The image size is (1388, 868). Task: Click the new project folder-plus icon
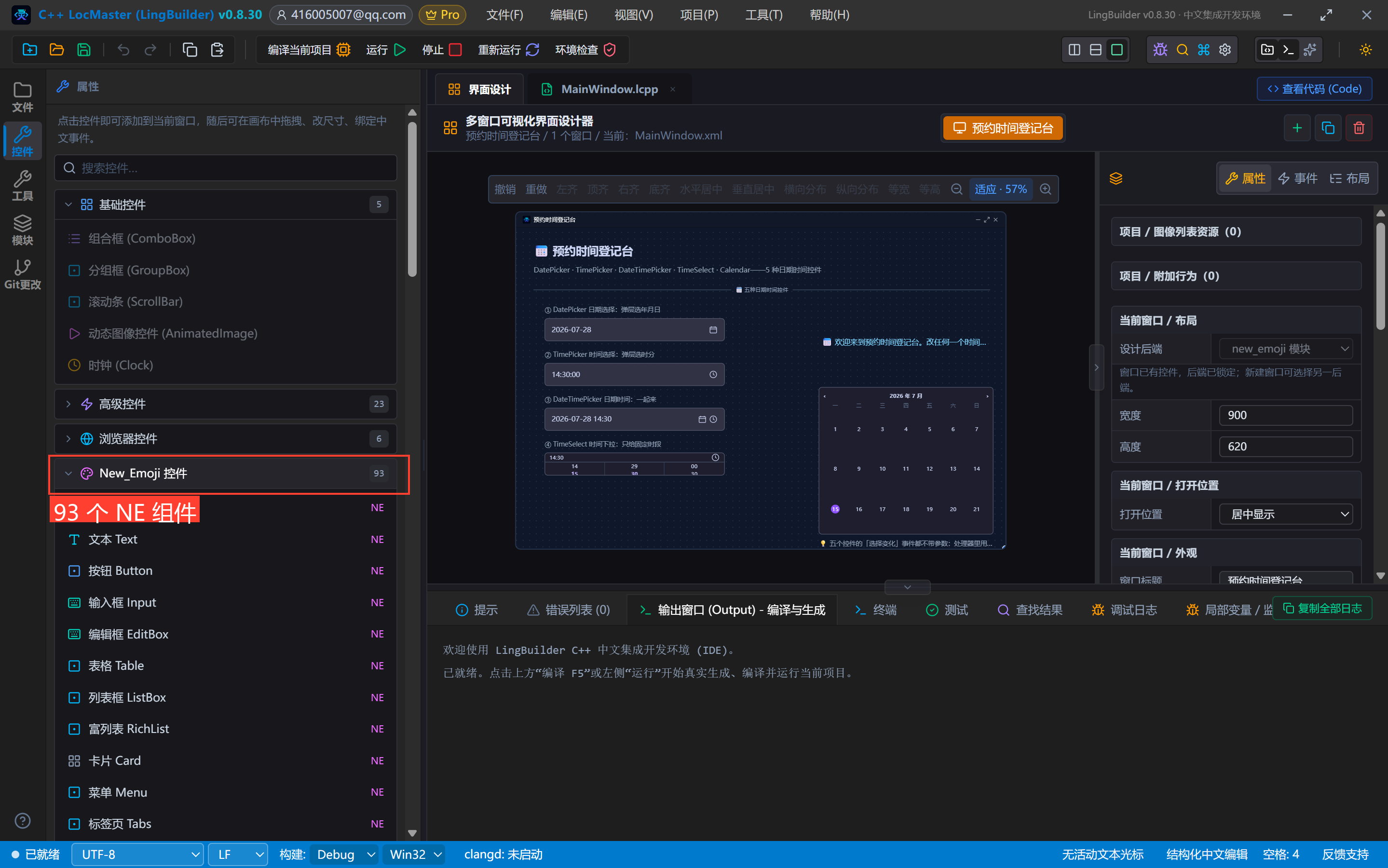pyautogui.click(x=30, y=49)
